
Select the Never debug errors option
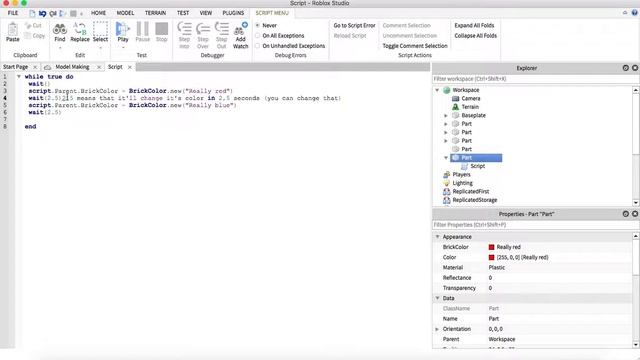coord(258,25)
